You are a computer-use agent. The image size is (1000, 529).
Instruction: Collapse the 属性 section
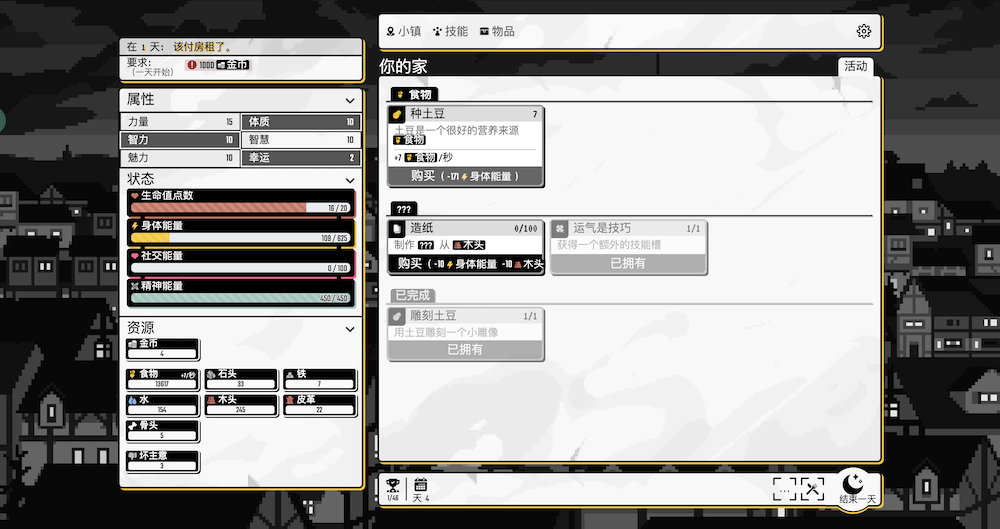pyautogui.click(x=350, y=100)
